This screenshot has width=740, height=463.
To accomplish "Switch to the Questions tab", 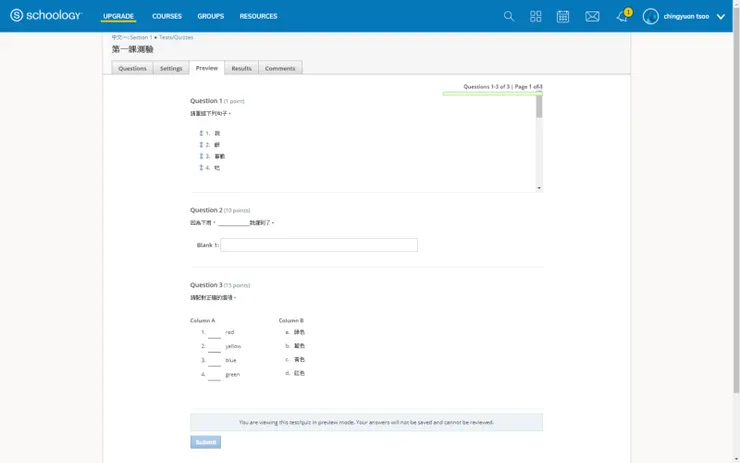I will 132,68.
